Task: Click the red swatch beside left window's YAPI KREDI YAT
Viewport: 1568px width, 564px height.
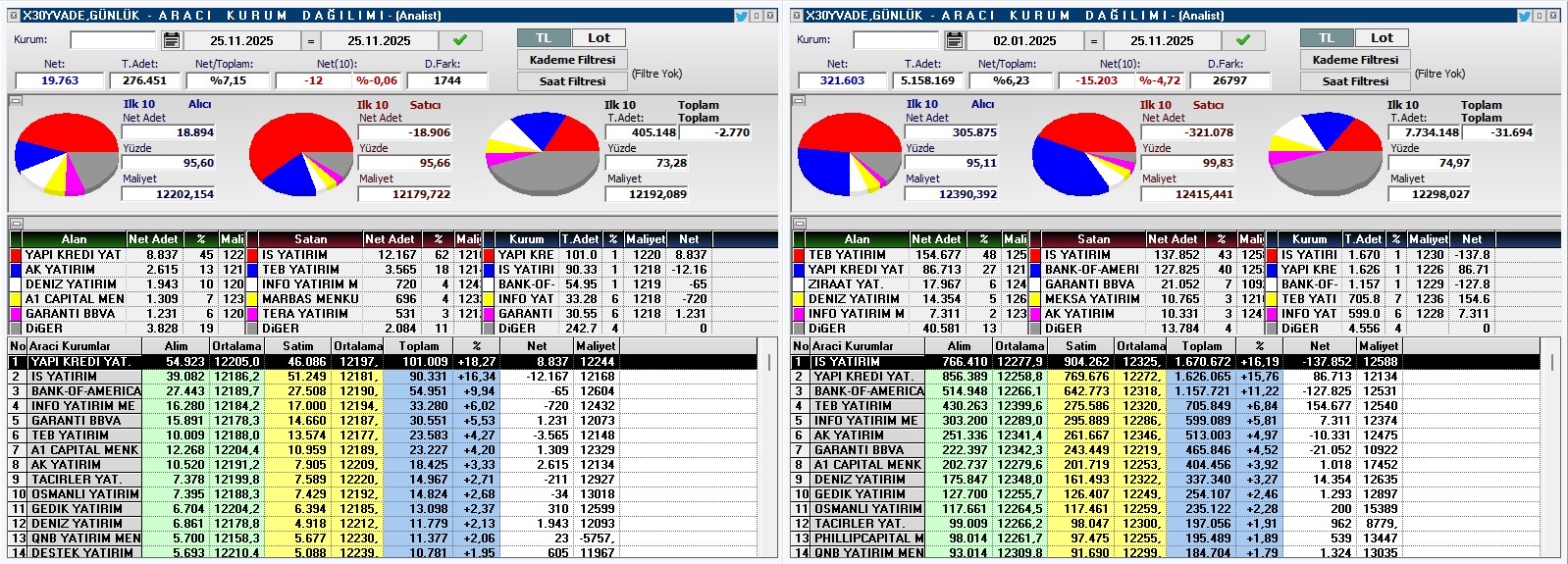Action: [16, 255]
